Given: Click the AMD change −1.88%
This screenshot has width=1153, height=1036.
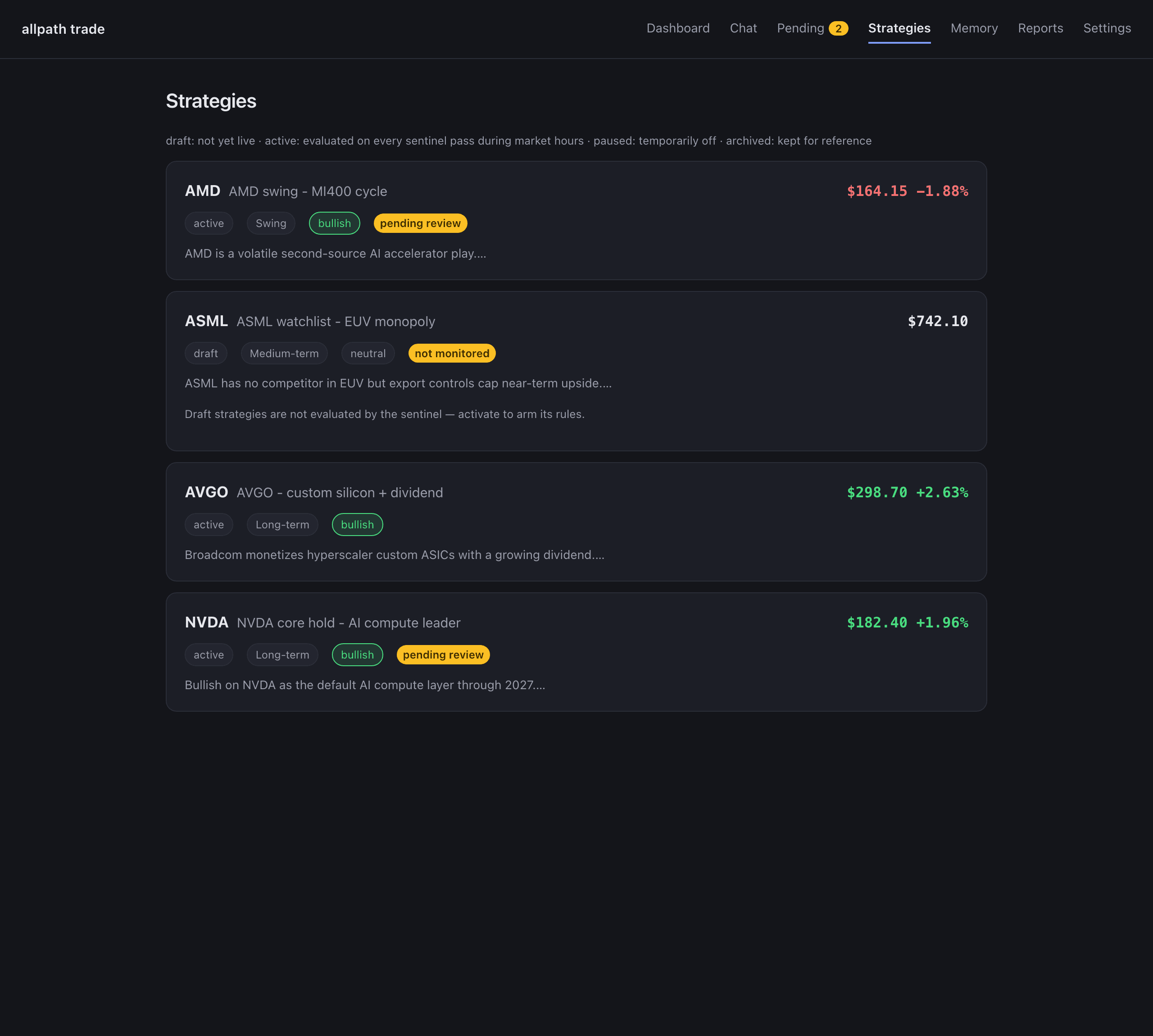Looking at the screenshot, I should pos(942,191).
